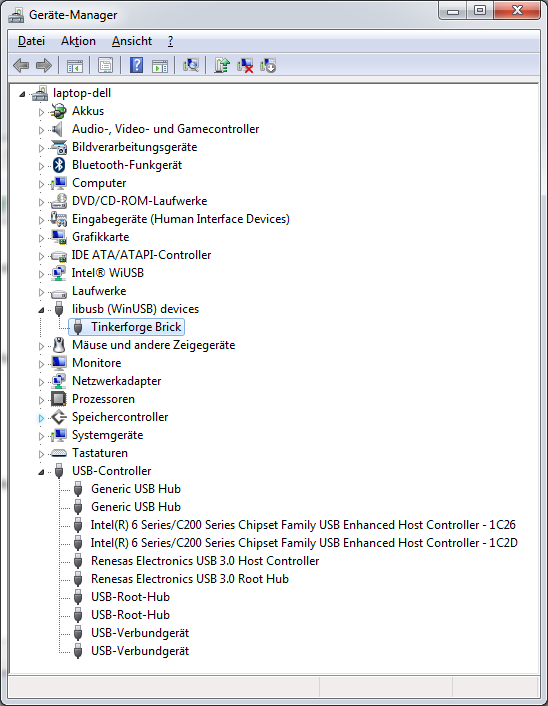Select the Tinkerforge Brick device
The image size is (548, 706).
(136, 327)
